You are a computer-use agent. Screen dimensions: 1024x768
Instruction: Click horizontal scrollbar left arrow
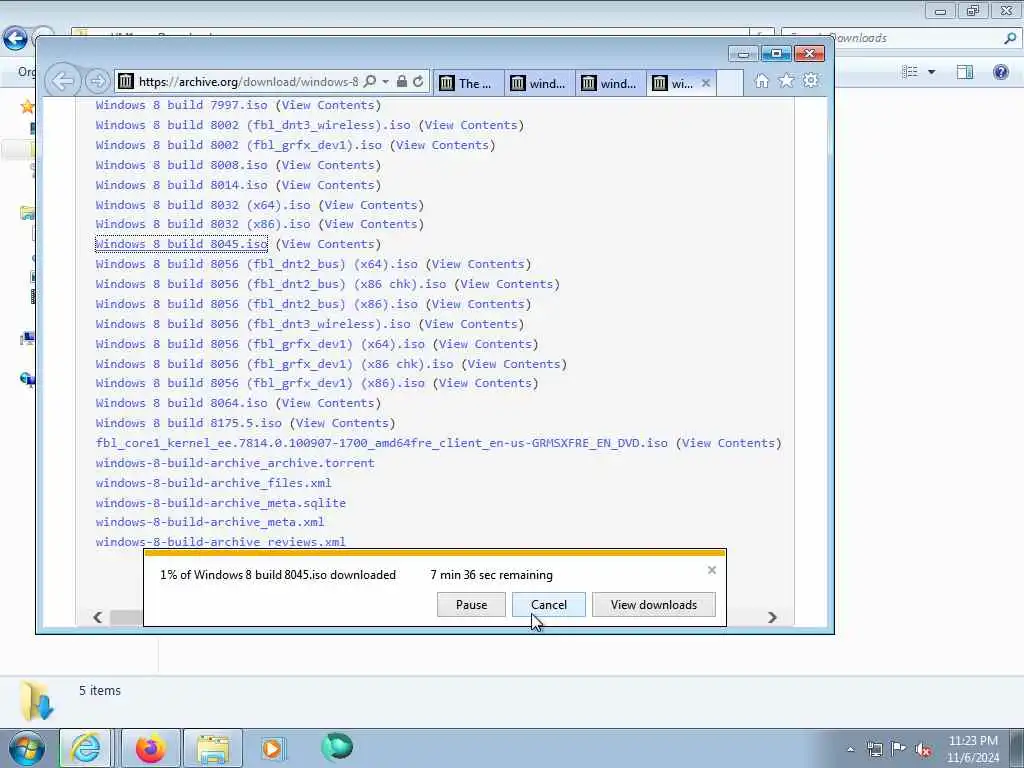click(97, 617)
